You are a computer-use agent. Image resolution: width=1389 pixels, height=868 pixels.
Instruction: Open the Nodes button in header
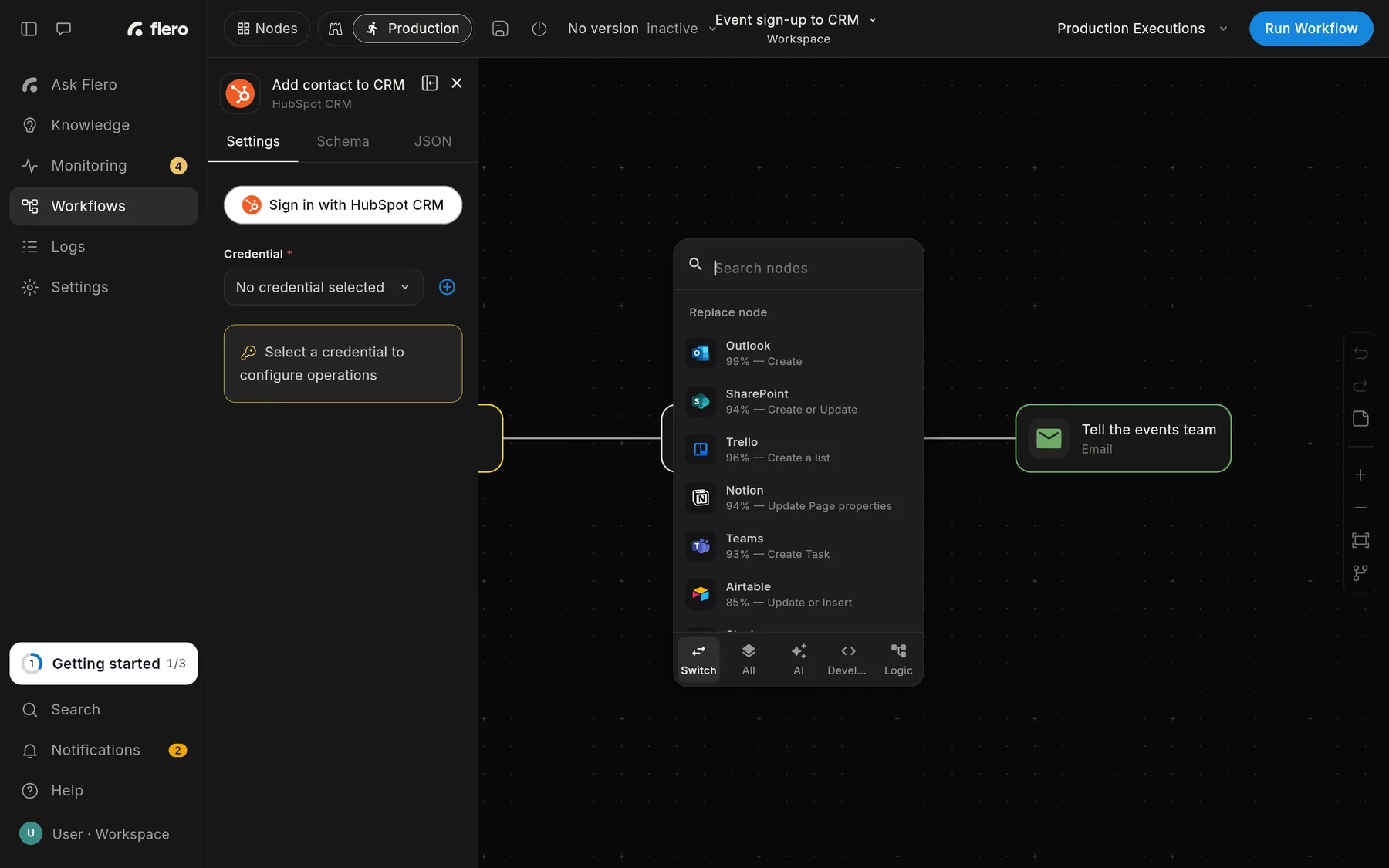(x=267, y=29)
